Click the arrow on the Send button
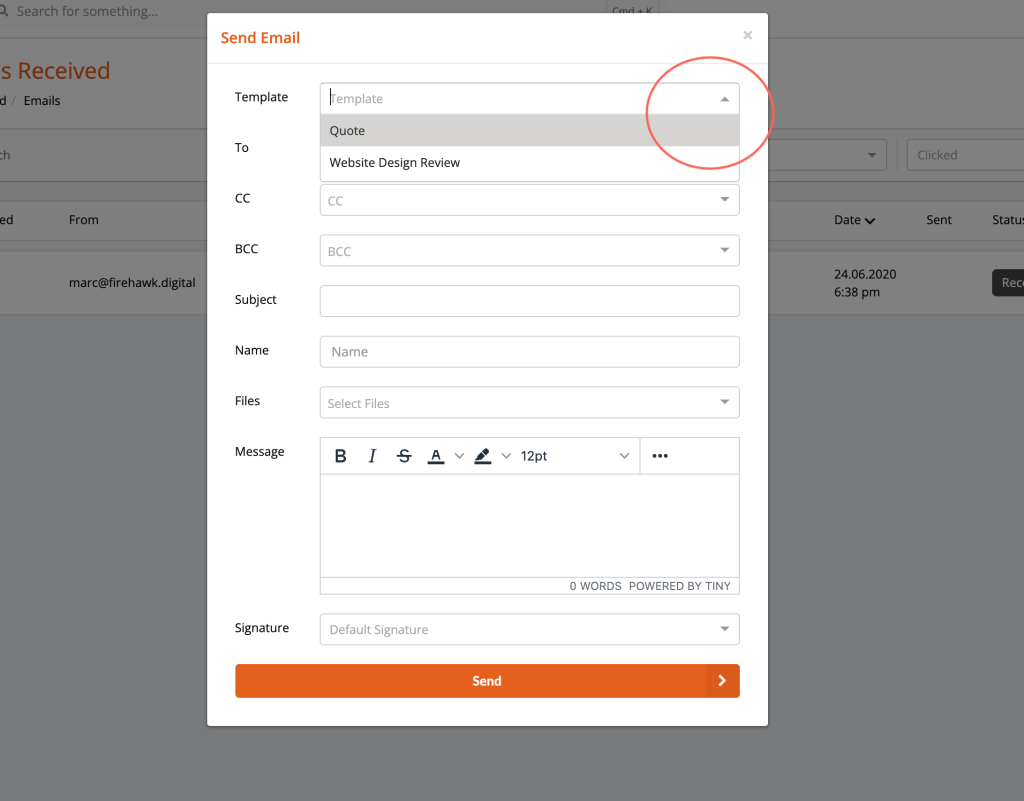This screenshot has width=1024, height=801. [722, 681]
